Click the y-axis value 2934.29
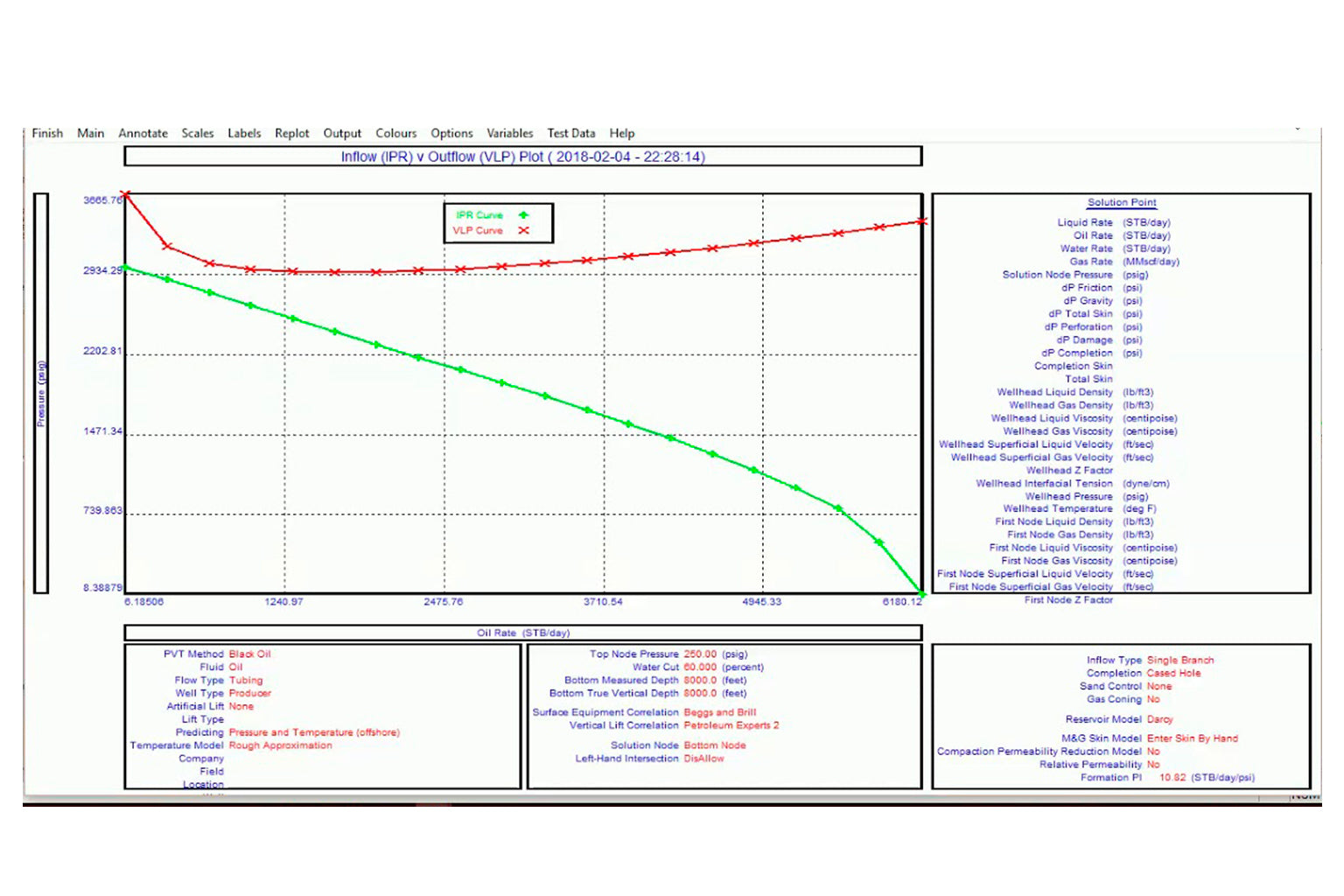The image size is (1344, 896). (102, 270)
